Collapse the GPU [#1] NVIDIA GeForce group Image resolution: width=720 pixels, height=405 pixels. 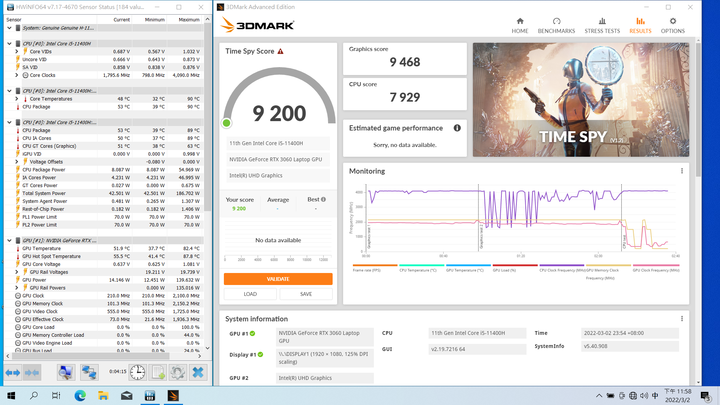(x=9, y=240)
